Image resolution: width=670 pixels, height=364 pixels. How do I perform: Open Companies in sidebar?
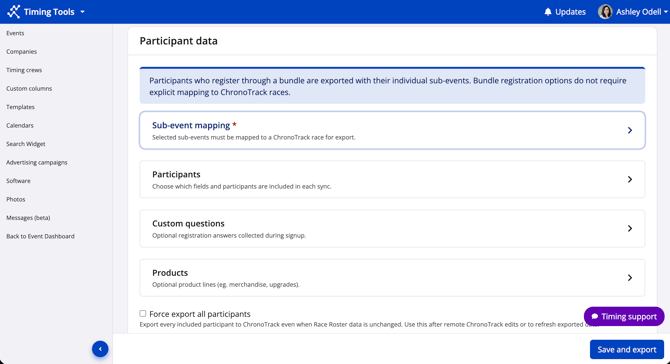click(x=21, y=51)
